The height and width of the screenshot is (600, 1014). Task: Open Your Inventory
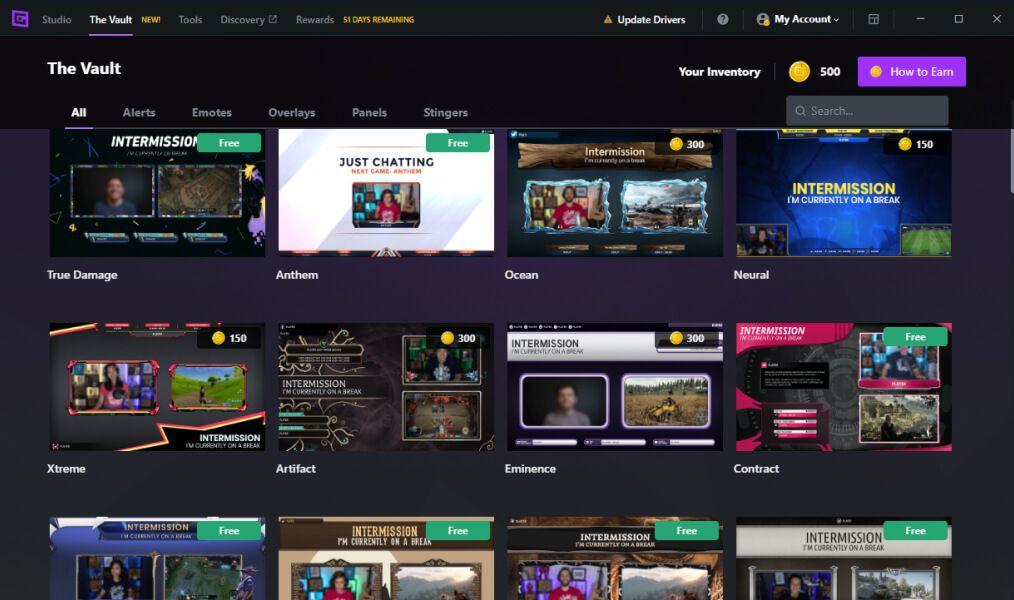click(x=719, y=72)
